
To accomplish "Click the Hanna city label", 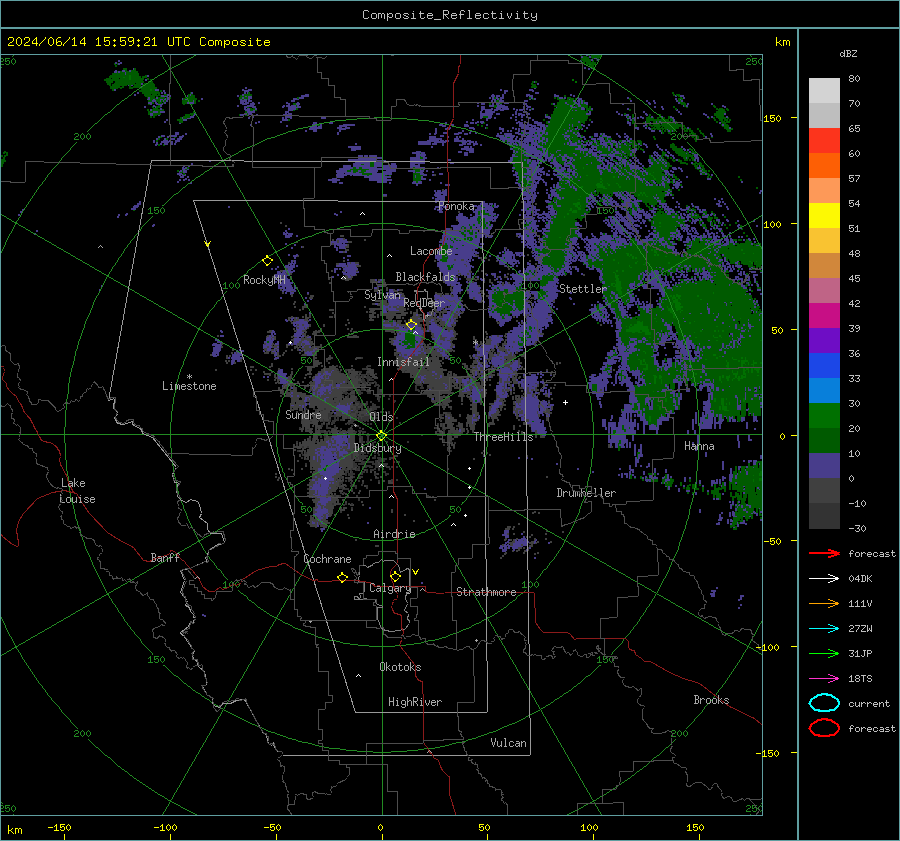I will coord(699,446).
